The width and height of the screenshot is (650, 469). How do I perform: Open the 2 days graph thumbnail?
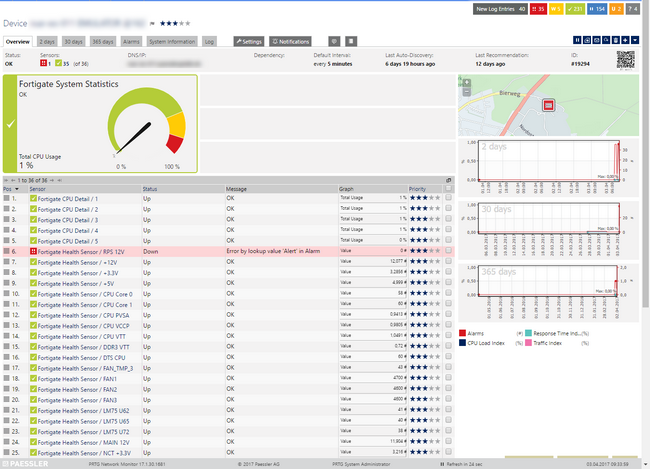[x=548, y=167]
